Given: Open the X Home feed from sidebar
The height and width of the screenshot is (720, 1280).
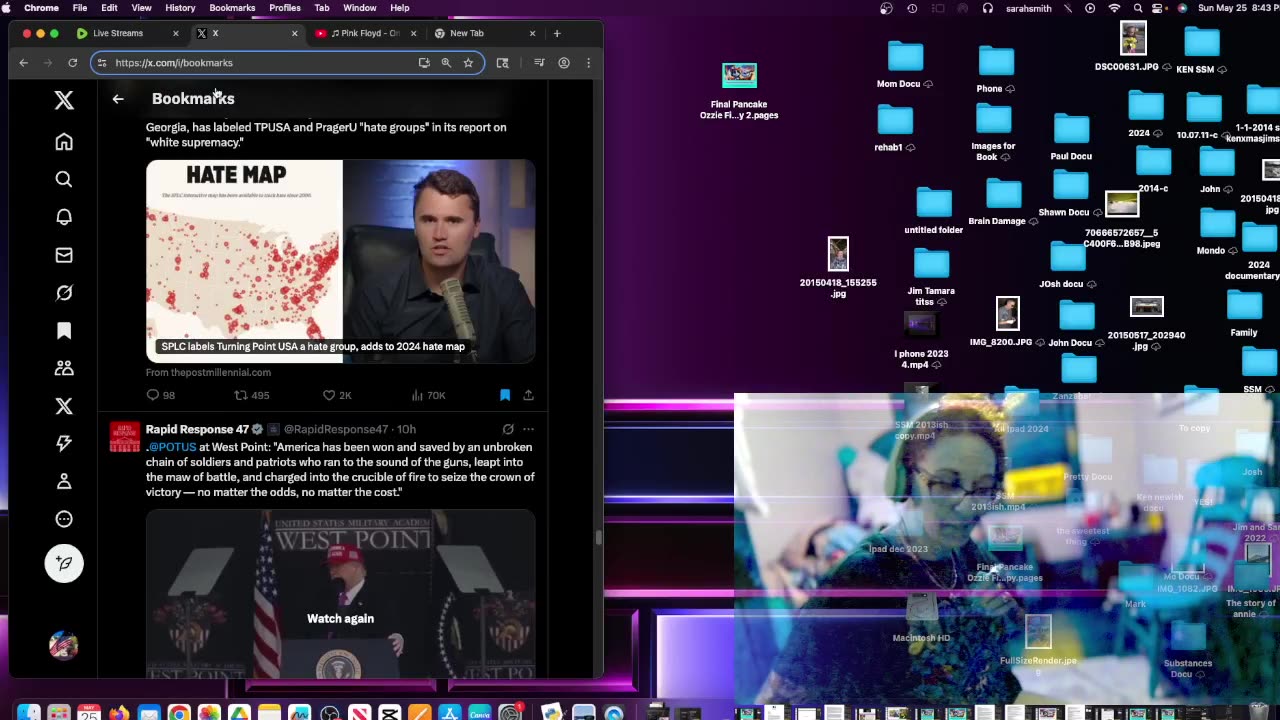Looking at the screenshot, I should pyautogui.click(x=64, y=142).
